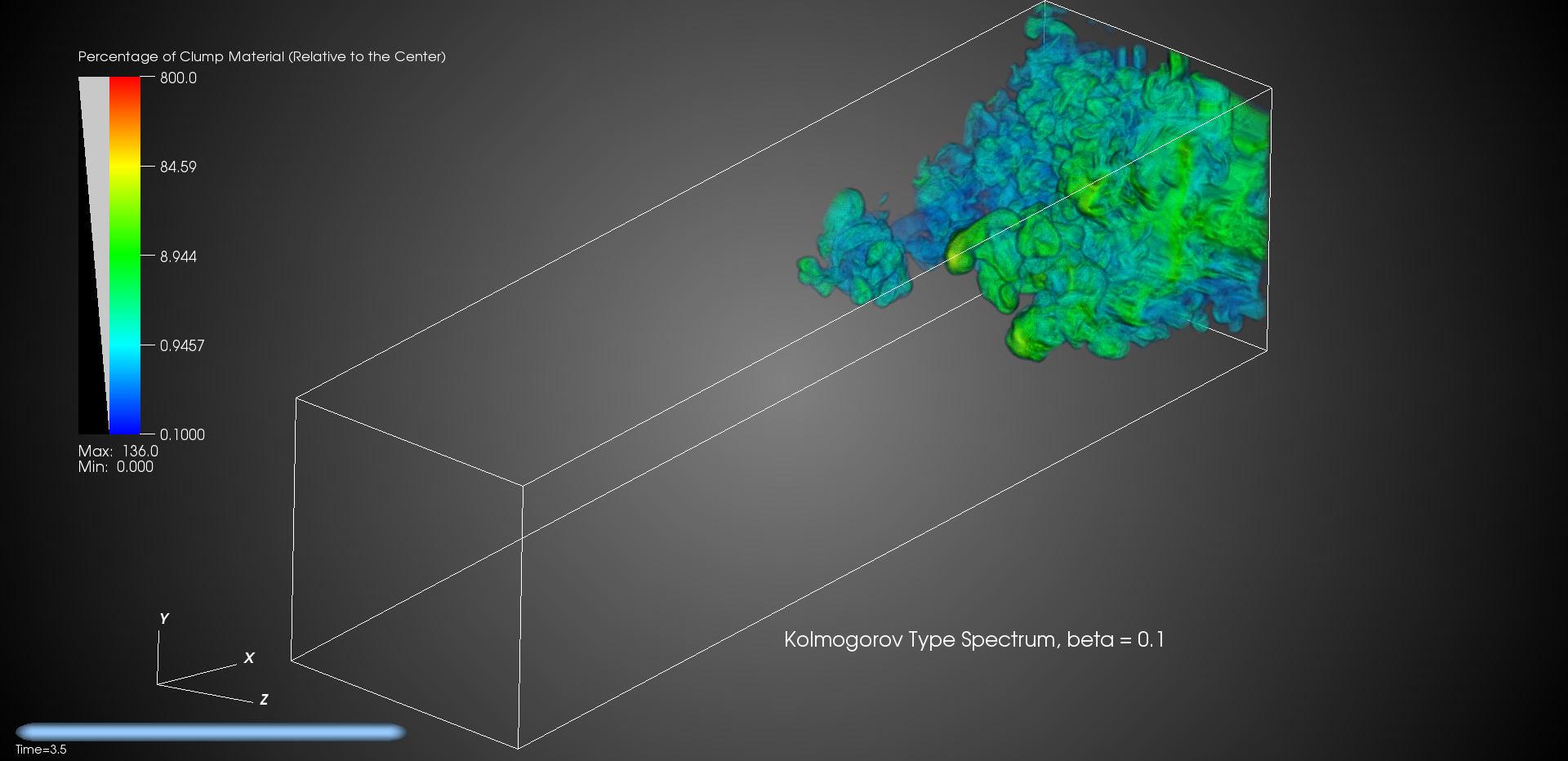Click the 'Max: 136.0' value text

coord(118,451)
